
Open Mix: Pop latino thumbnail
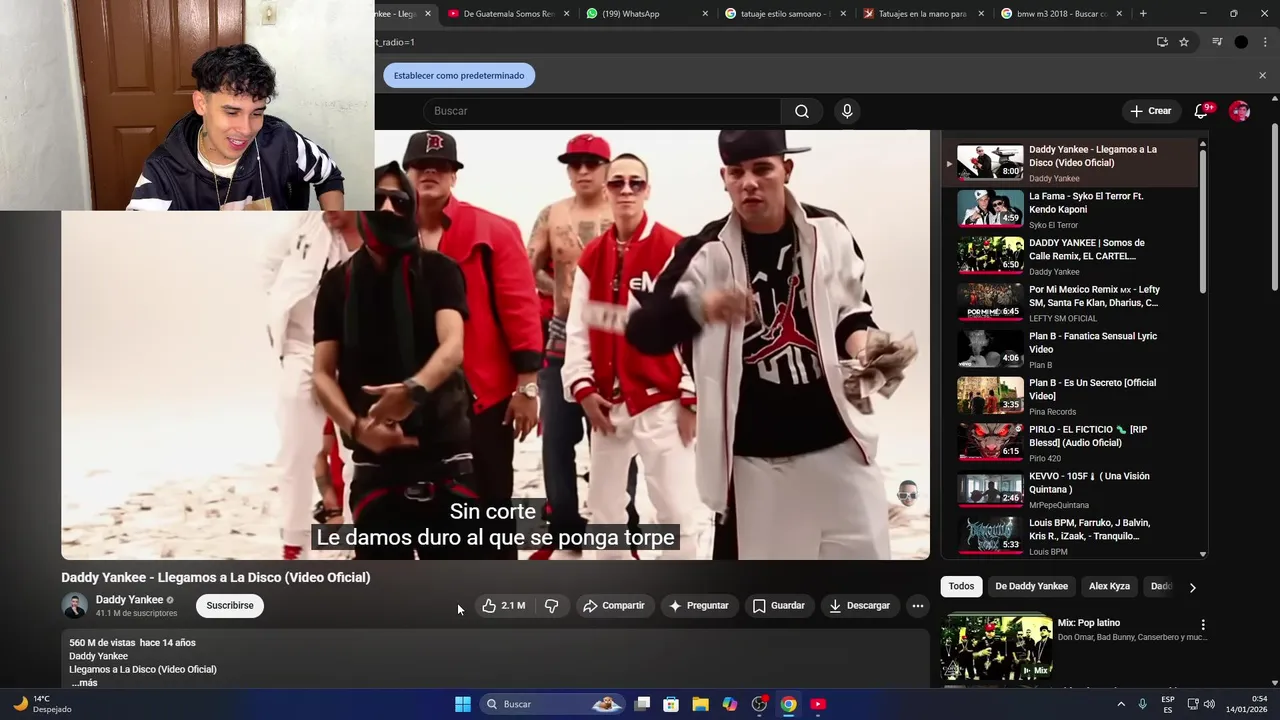pyautogui.click(x=995, y=648)
